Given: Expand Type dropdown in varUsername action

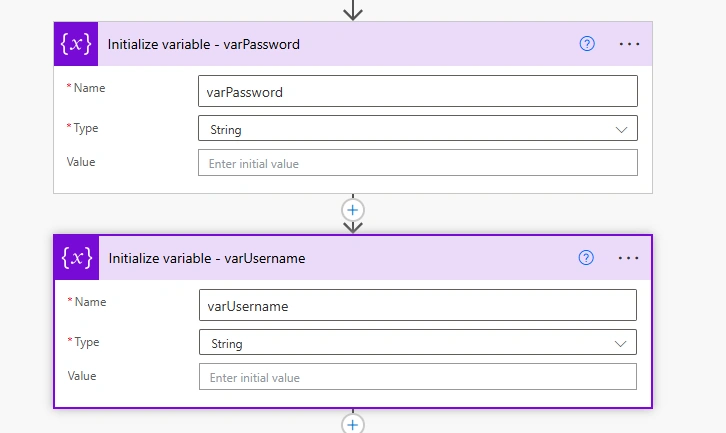Looking at the screenshot, I should coord(418,342).
